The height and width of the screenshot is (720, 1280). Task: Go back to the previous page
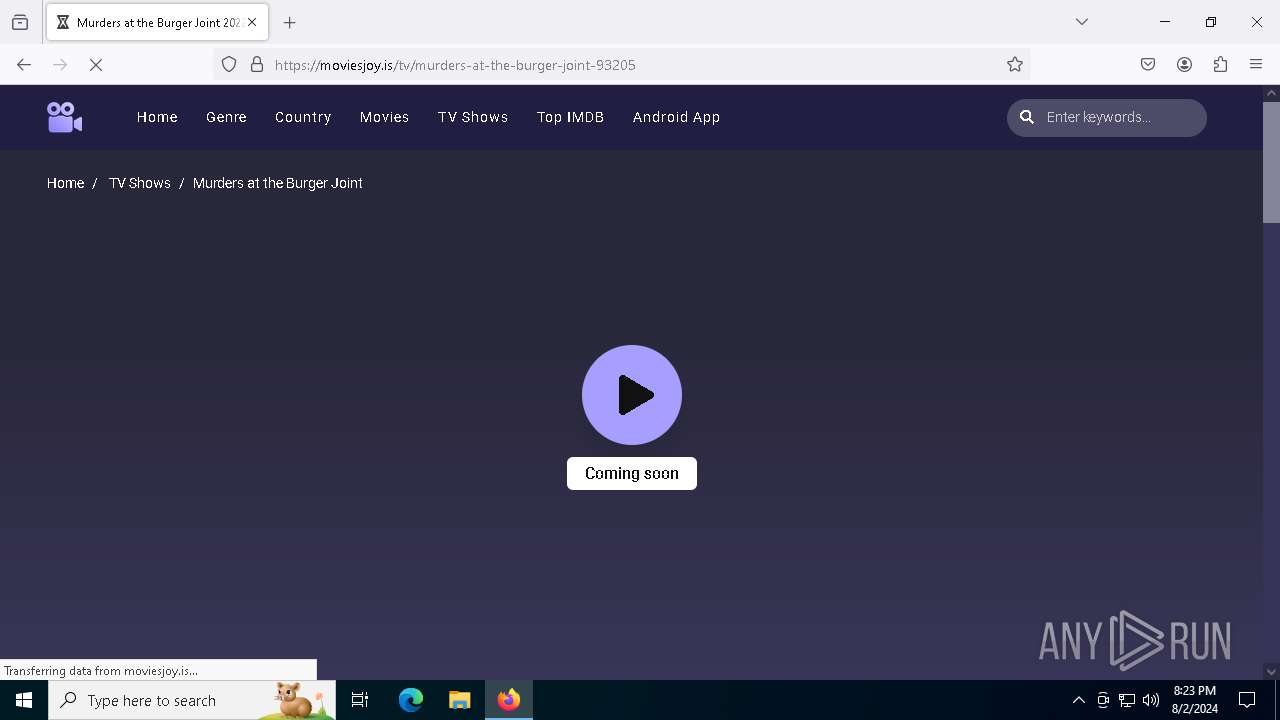point(24,65)
